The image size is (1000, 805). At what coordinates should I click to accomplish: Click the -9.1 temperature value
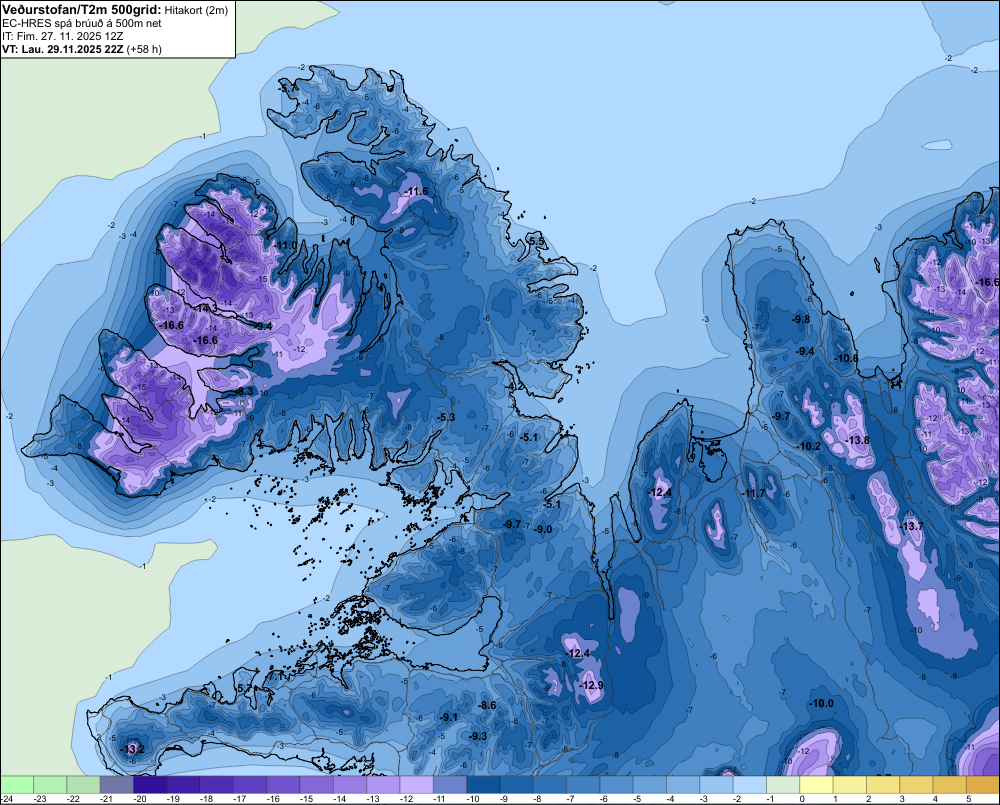(448, 717)
